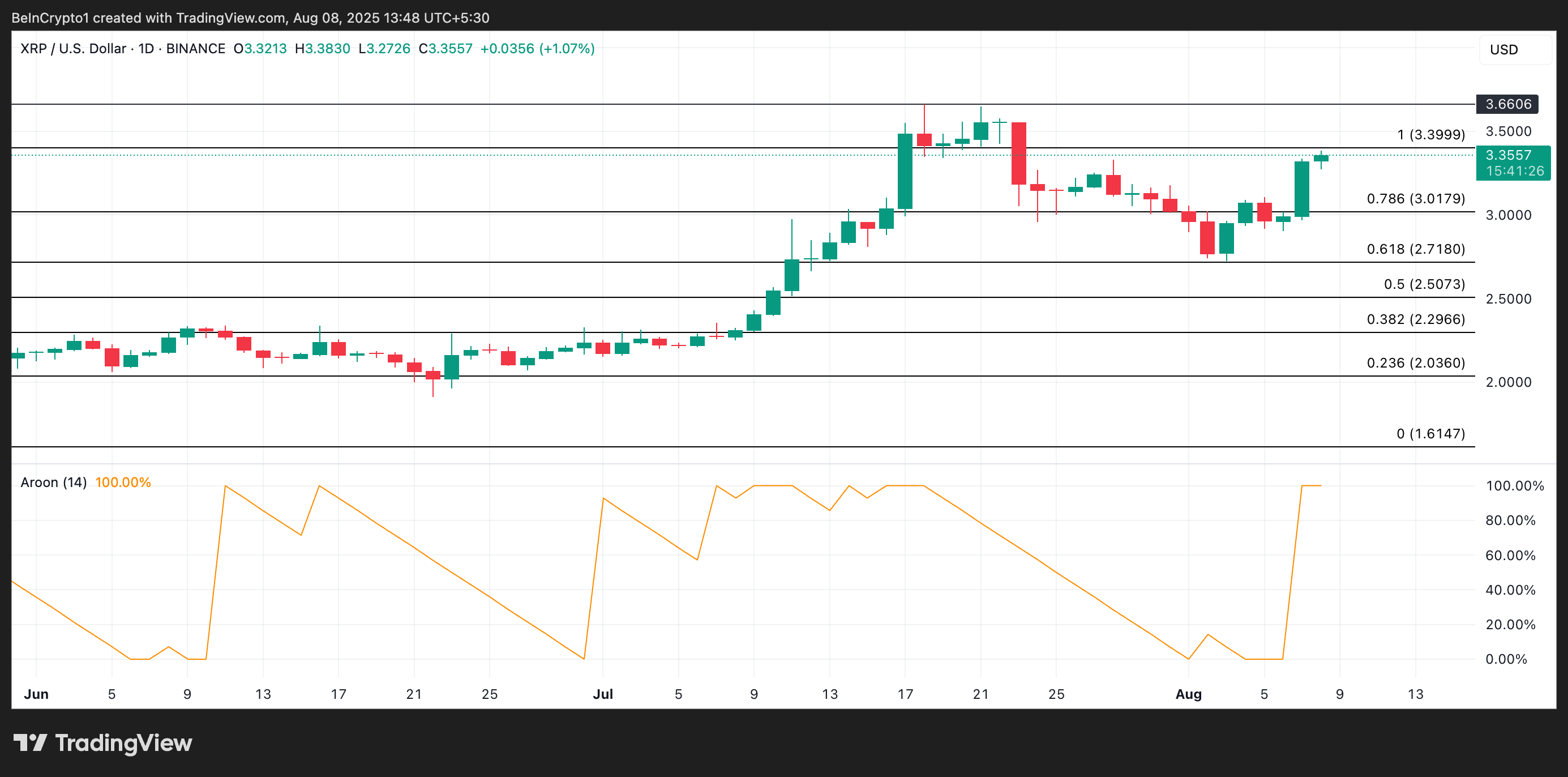Click the TradingView wordmark text
This screenshot has width=1568, height=777.
(x=123, y=743)
